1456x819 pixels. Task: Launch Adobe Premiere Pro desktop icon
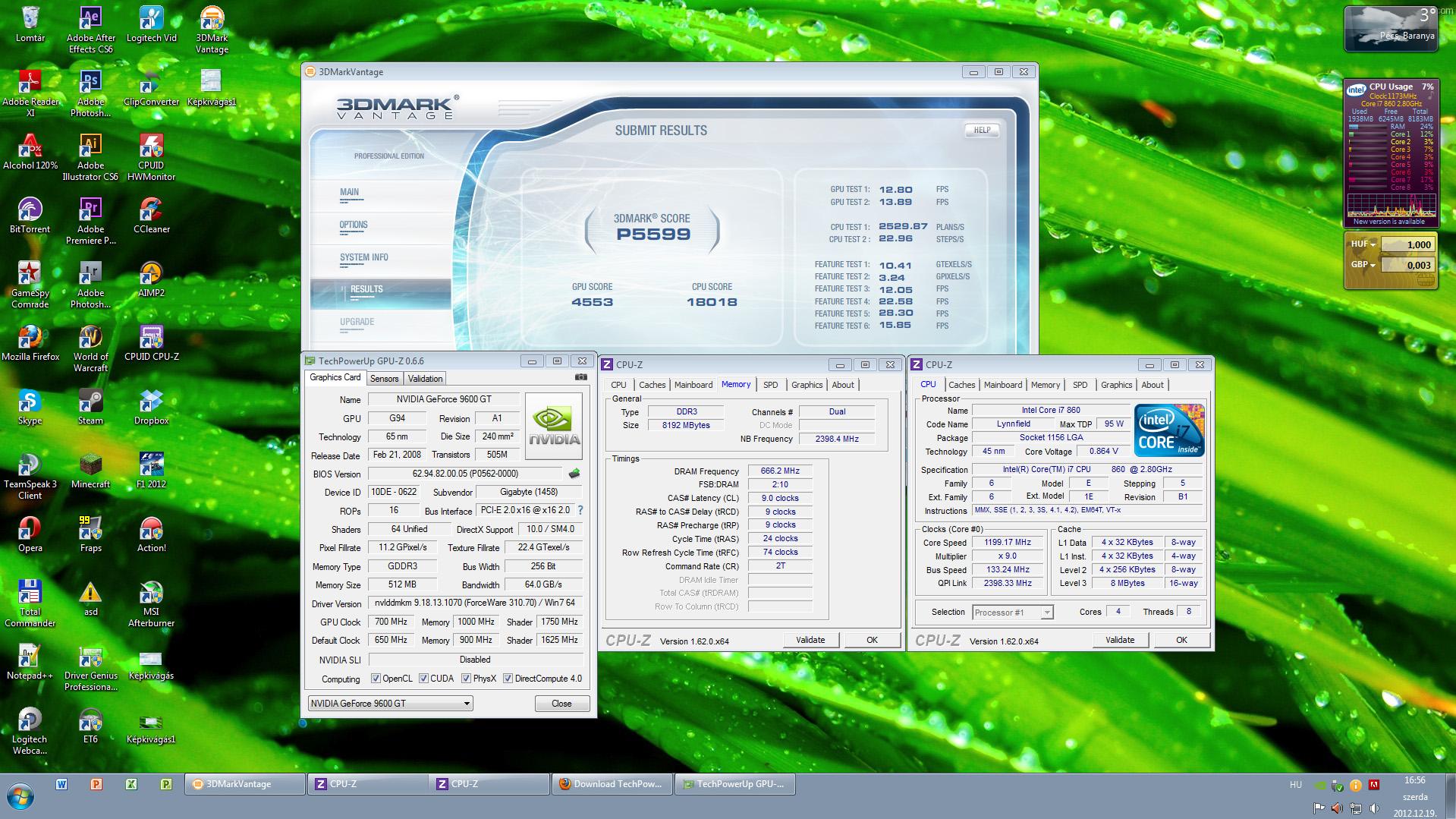coord(91,222)
